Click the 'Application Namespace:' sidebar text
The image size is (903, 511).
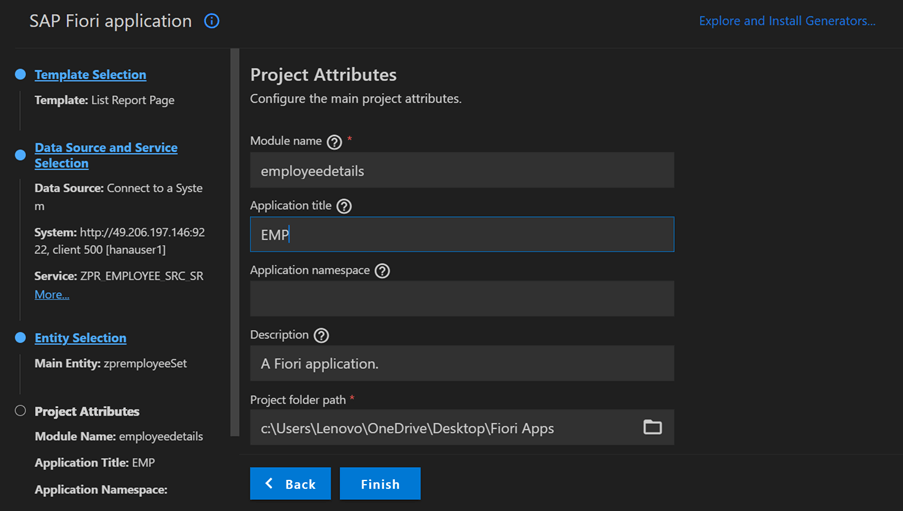(x=101, y=490)
